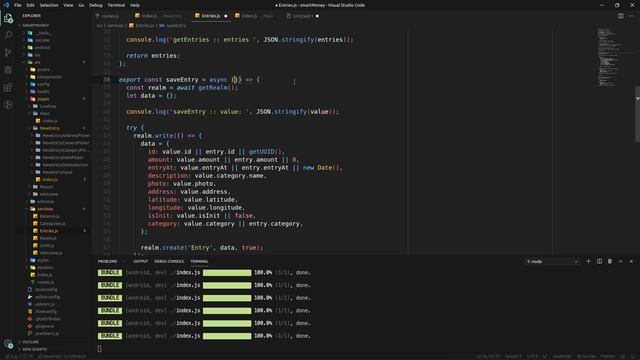
Task: Open the Source Control view
Action: pyautogui.click(x=8, y=53)
